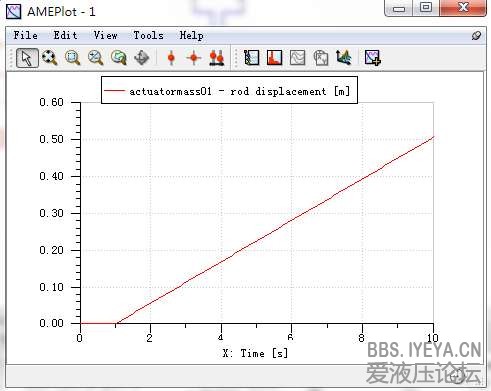Viewport: 491px width, 391px height.
Task: Open the Edit menu
Action: (x=65, y=35)
